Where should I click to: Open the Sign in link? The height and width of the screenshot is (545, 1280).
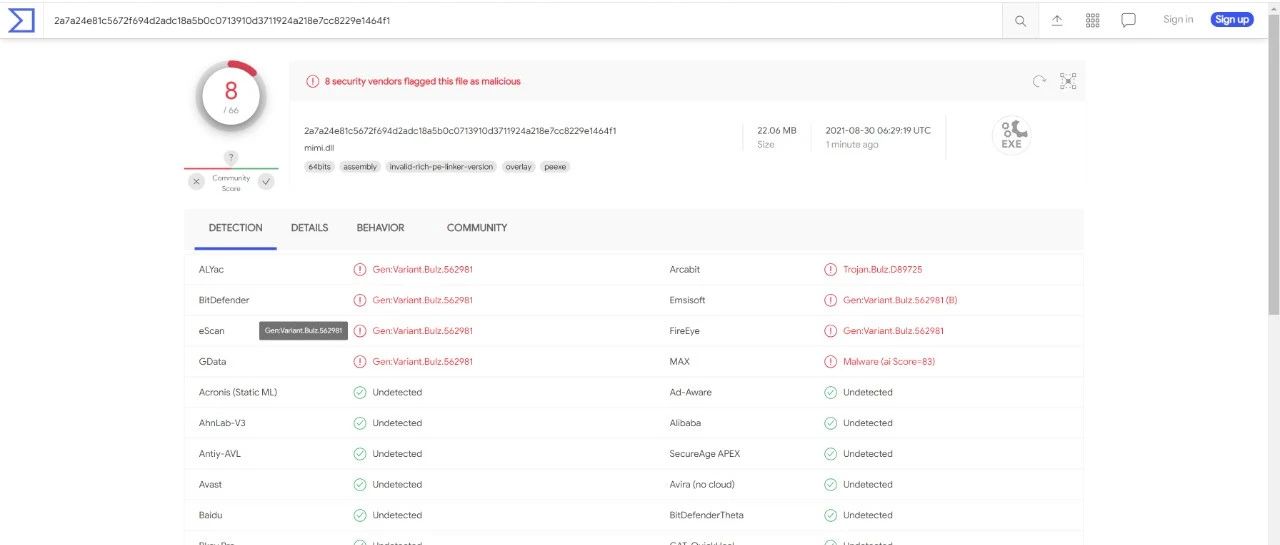1178,19
